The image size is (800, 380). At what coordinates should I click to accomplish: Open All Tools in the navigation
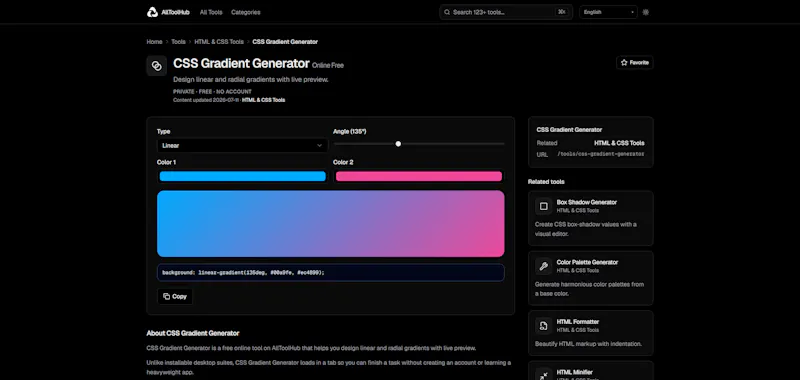211,12
